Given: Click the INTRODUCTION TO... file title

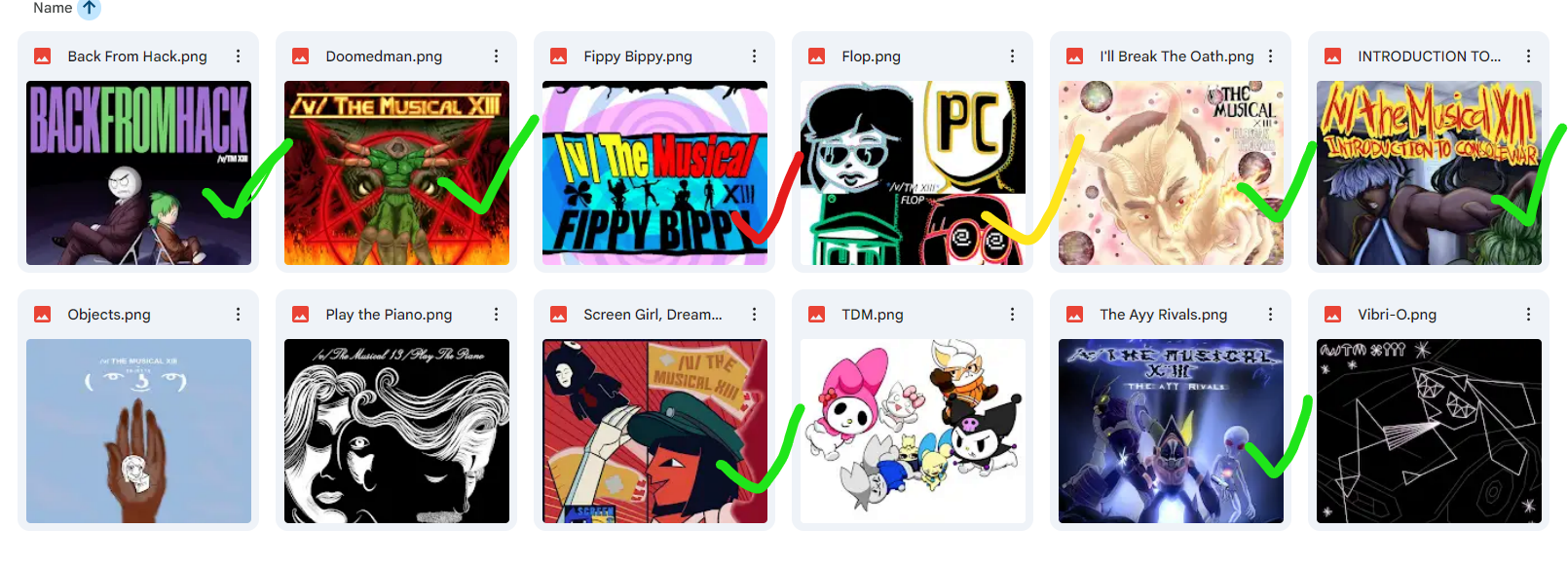Looking at the screenshot, I should tap(1429, 57).
